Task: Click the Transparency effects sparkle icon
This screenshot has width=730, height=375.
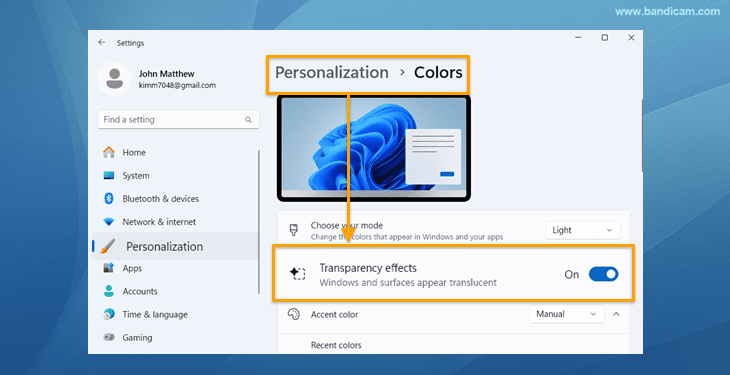Action: click(x=297, y=273)
